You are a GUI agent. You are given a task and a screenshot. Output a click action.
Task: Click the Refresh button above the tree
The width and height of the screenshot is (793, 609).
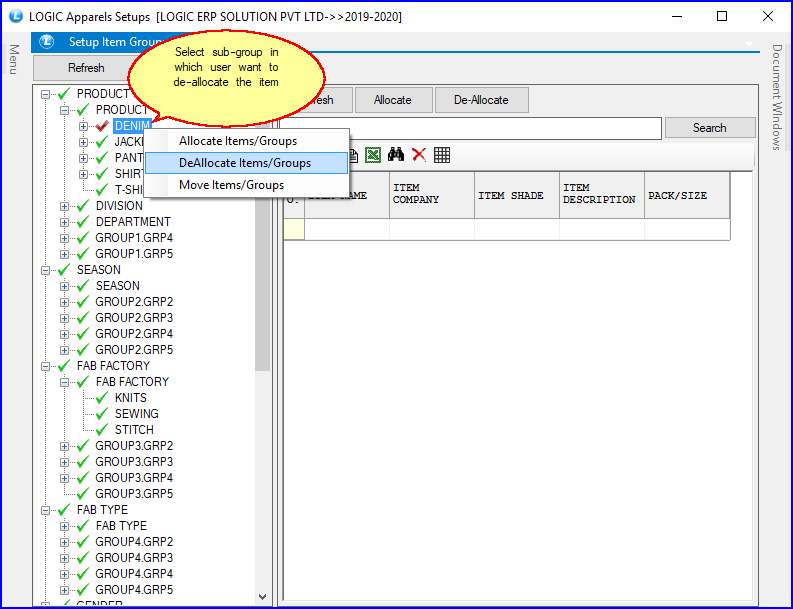point(86,68)
